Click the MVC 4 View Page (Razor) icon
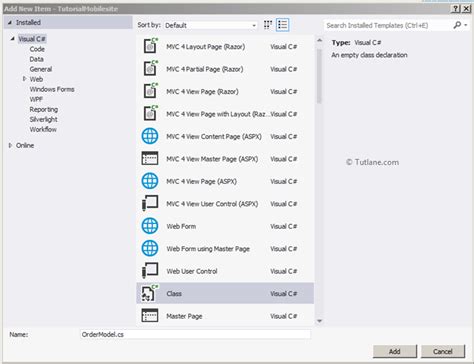The width and height of the screenshot is (474, 364). tap(150, 91)
